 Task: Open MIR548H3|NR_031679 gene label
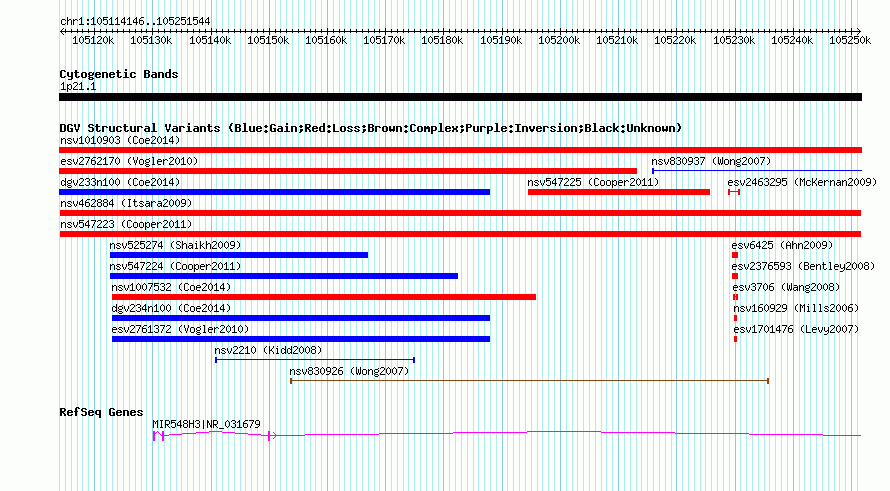point(207,424)
